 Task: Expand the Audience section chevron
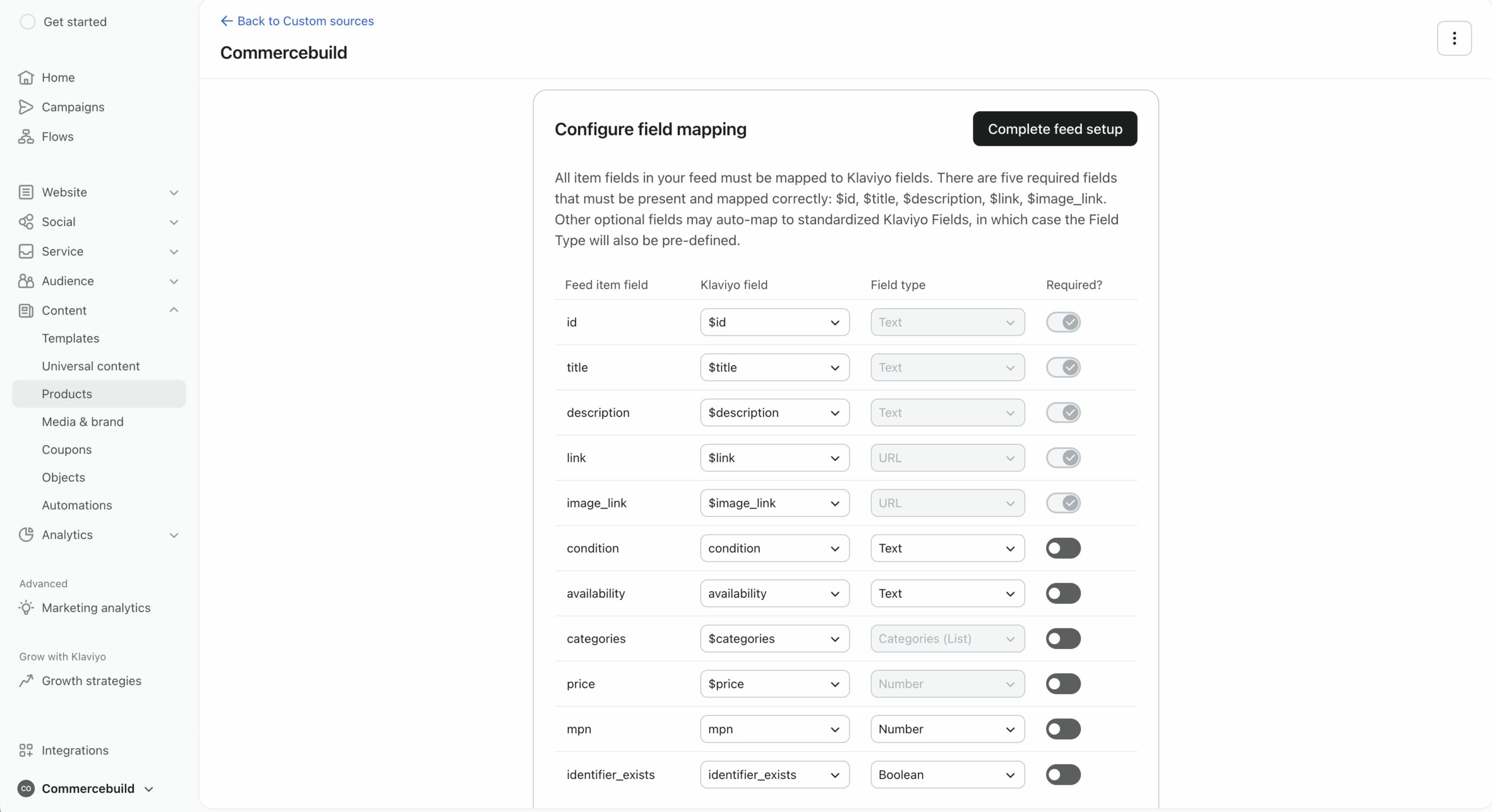click(x=174, y=281)
